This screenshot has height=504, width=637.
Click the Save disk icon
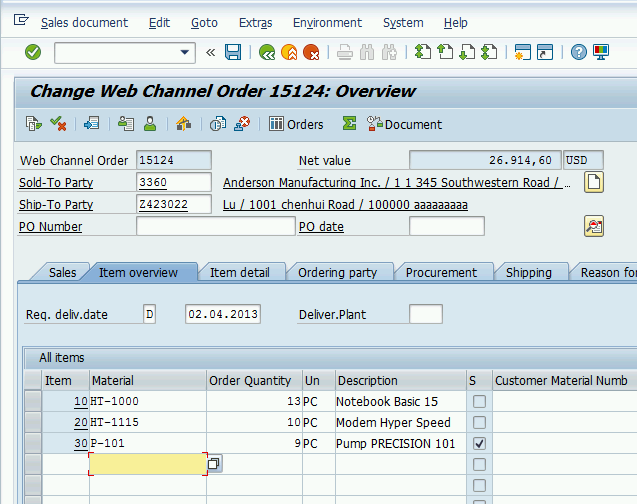coord(233,52)
